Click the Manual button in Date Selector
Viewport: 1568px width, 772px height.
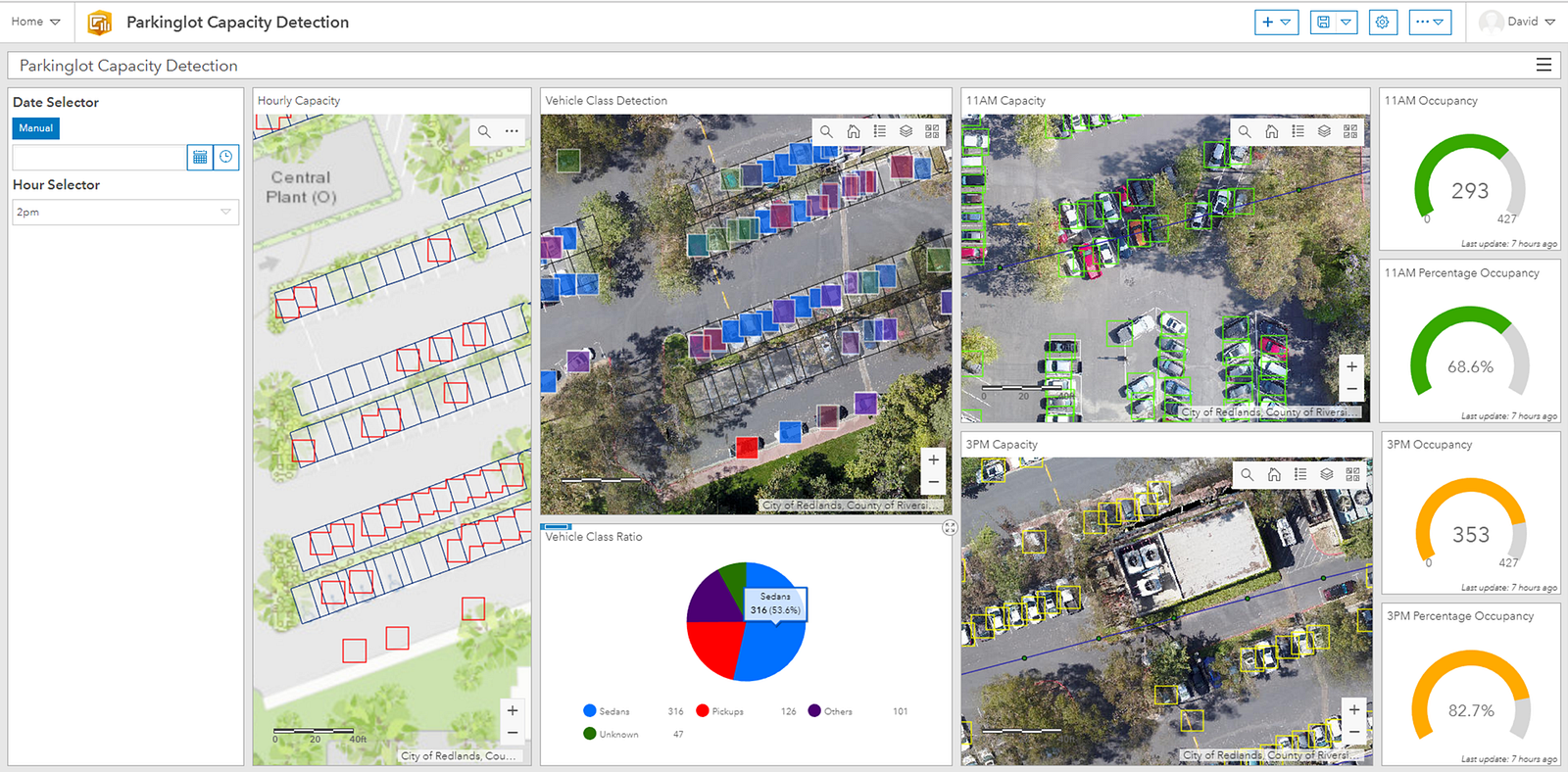point(36,128)
